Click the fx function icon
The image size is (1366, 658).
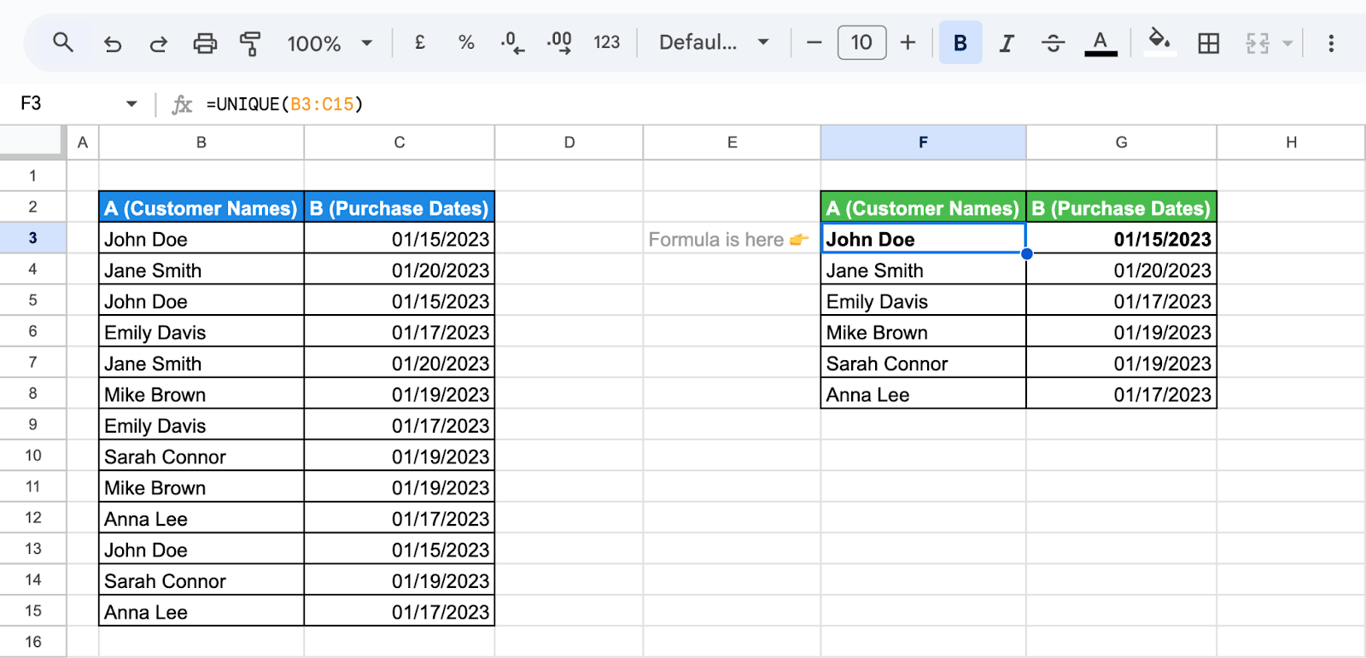(182, 104)
